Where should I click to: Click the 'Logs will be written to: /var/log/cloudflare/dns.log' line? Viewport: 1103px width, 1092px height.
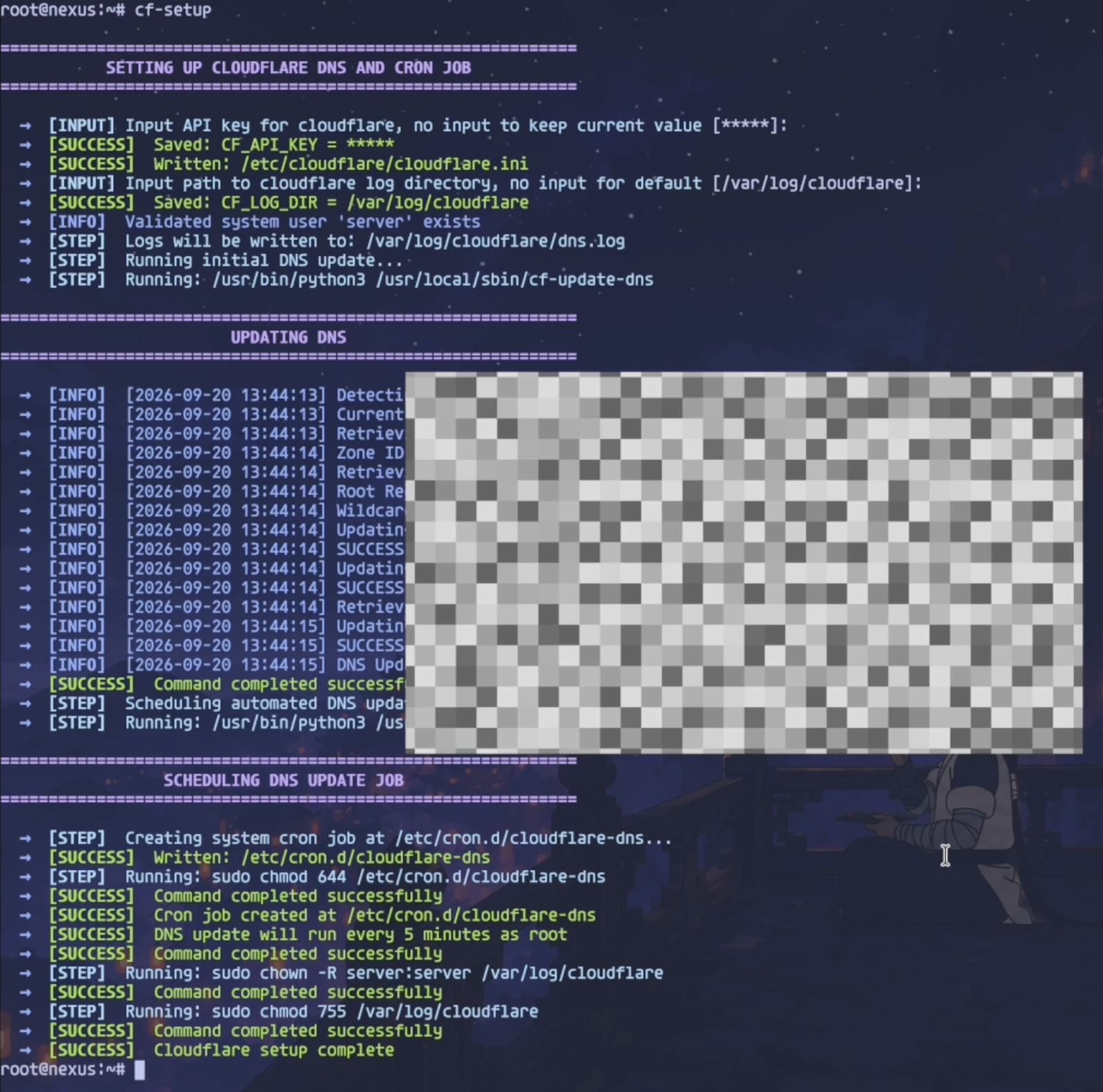click(322, 241)
